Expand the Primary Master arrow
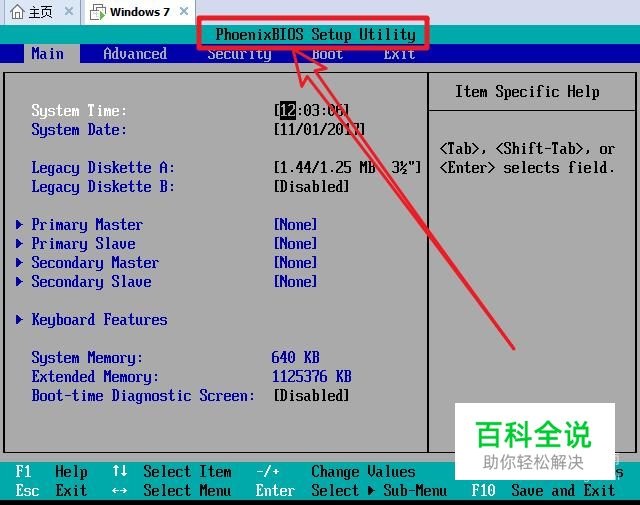This screenshot has width=640, height=505. click(19, 224)
